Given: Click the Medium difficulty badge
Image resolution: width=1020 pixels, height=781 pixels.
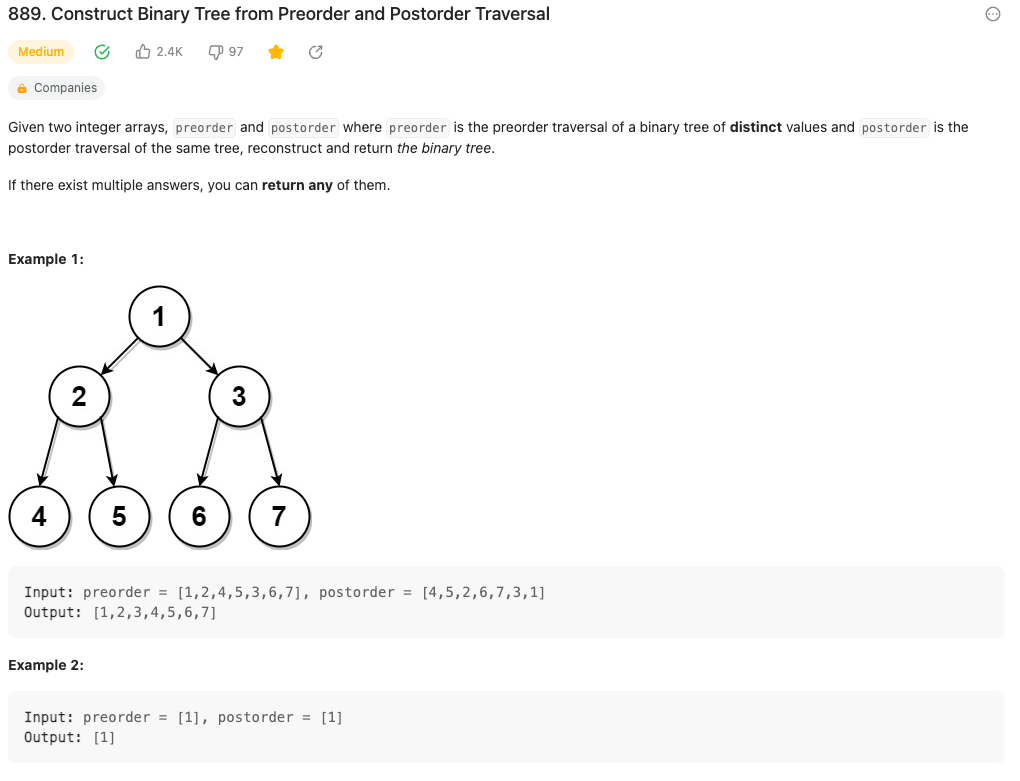Looking at the screenshot, I should coord(41,52).
